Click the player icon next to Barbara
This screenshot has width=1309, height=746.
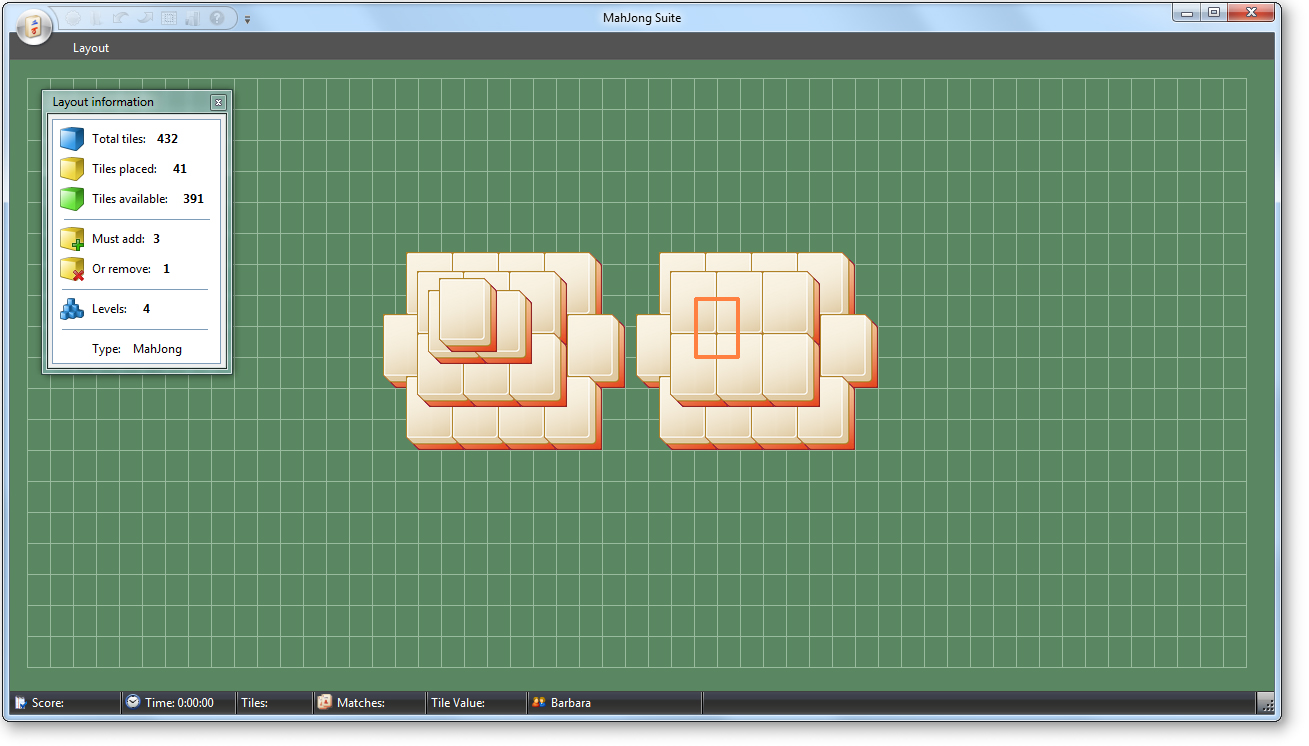click(x=540, y=702)
